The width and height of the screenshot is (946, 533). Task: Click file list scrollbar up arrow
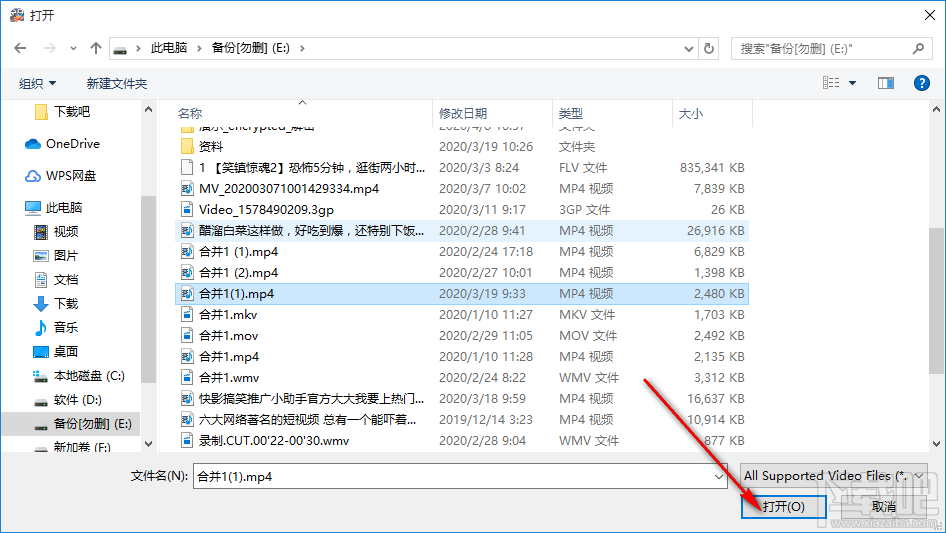point(936,109)
